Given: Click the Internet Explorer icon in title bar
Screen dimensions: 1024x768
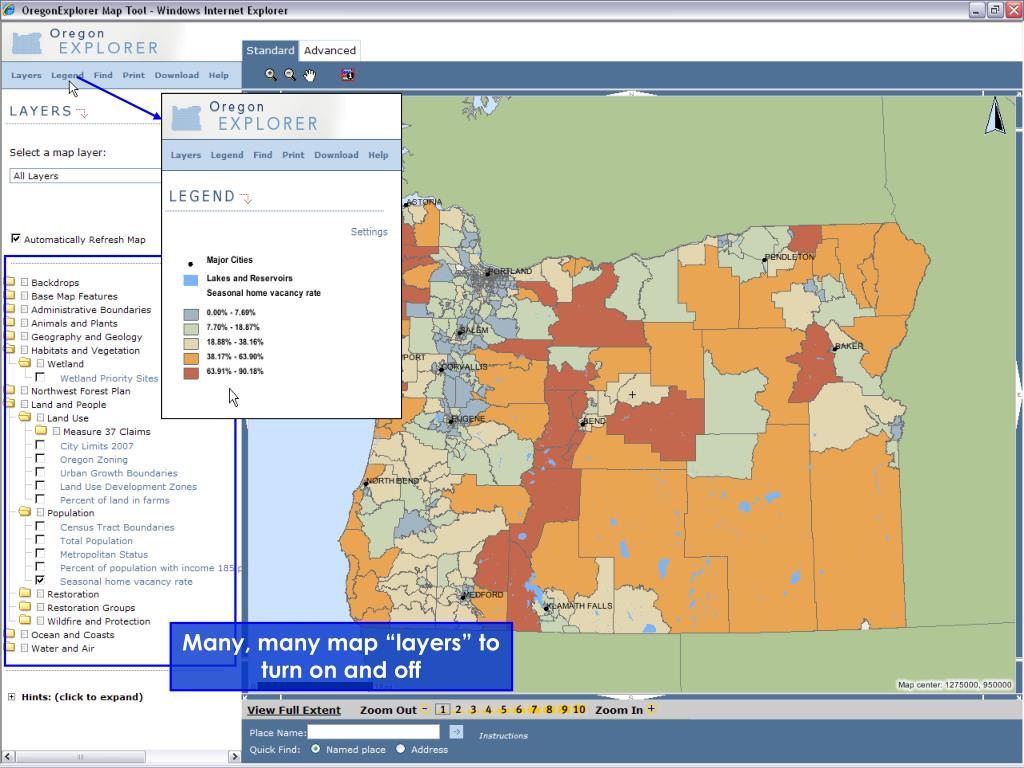Looking at the screenshot, I should (9, 10).
